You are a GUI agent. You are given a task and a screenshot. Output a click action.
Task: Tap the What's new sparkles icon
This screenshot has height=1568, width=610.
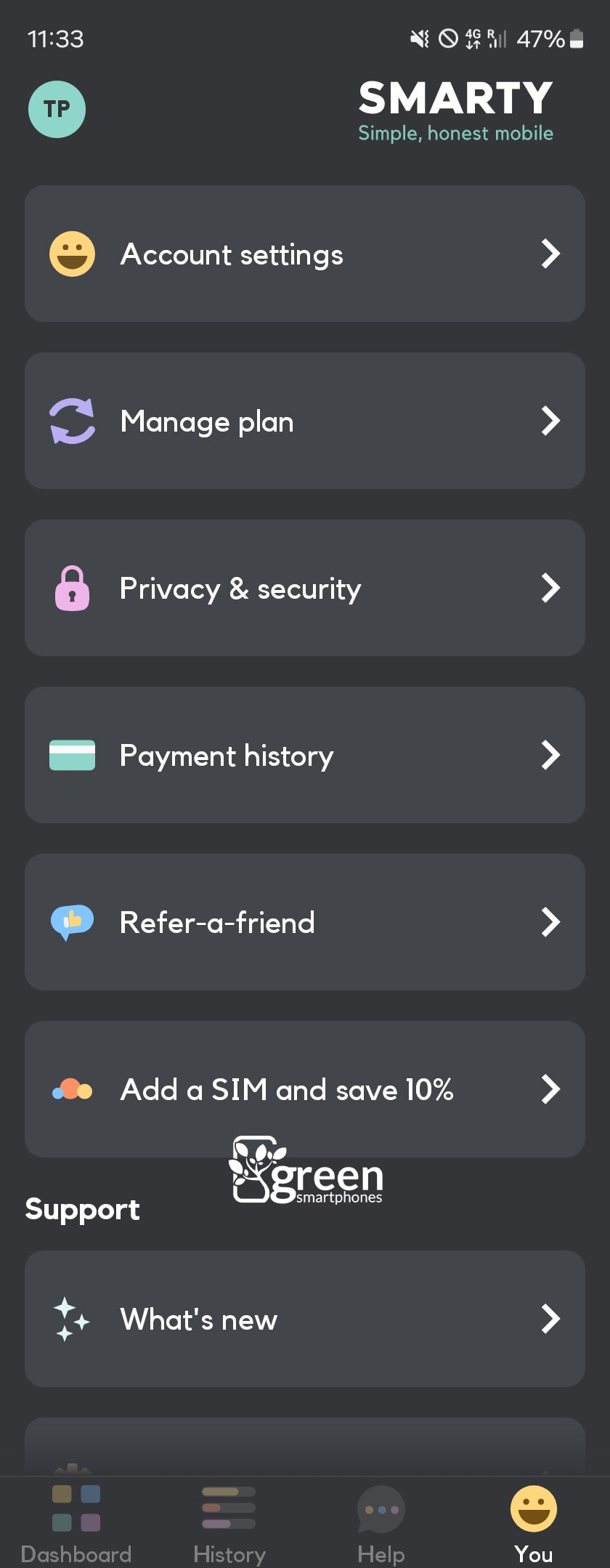coord(72,1319)
